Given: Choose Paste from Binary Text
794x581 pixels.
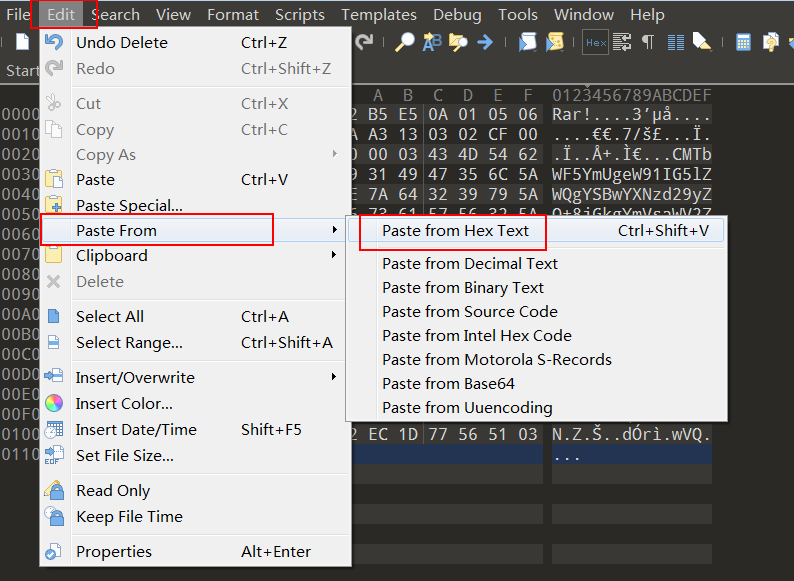Looking at the screenshot, I should (536, 288).
